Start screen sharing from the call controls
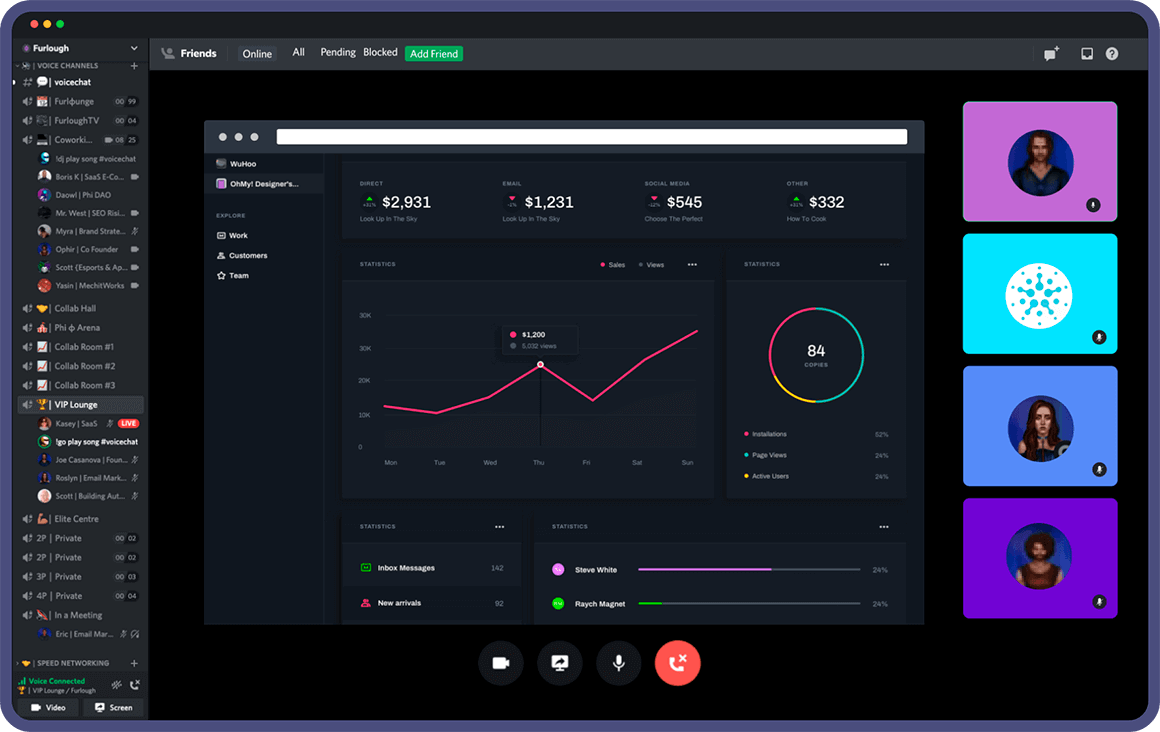The image size is (1160, 732). pyautogui.click(x=560, y=663)
